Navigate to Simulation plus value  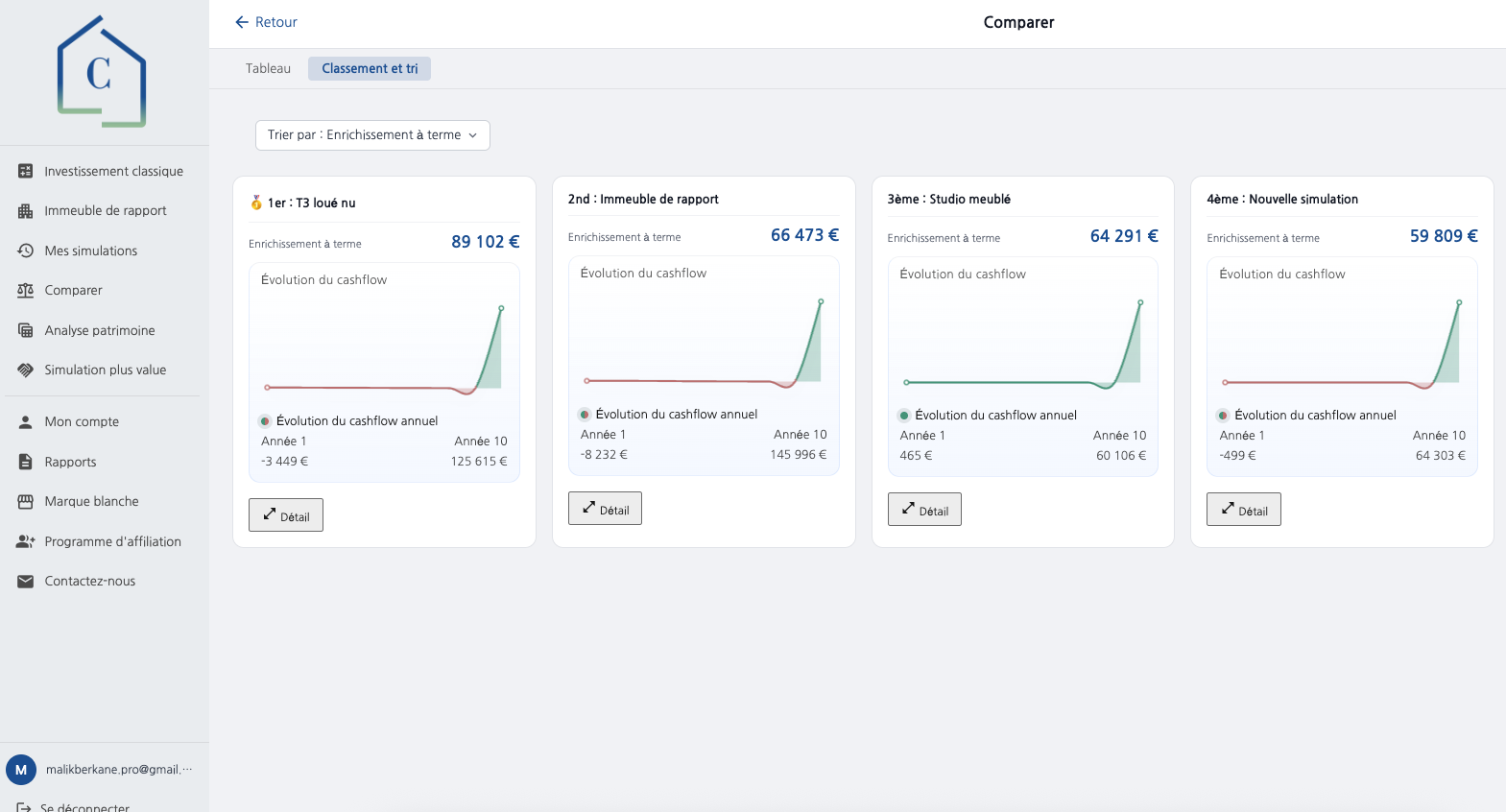[x=105, y=370]
